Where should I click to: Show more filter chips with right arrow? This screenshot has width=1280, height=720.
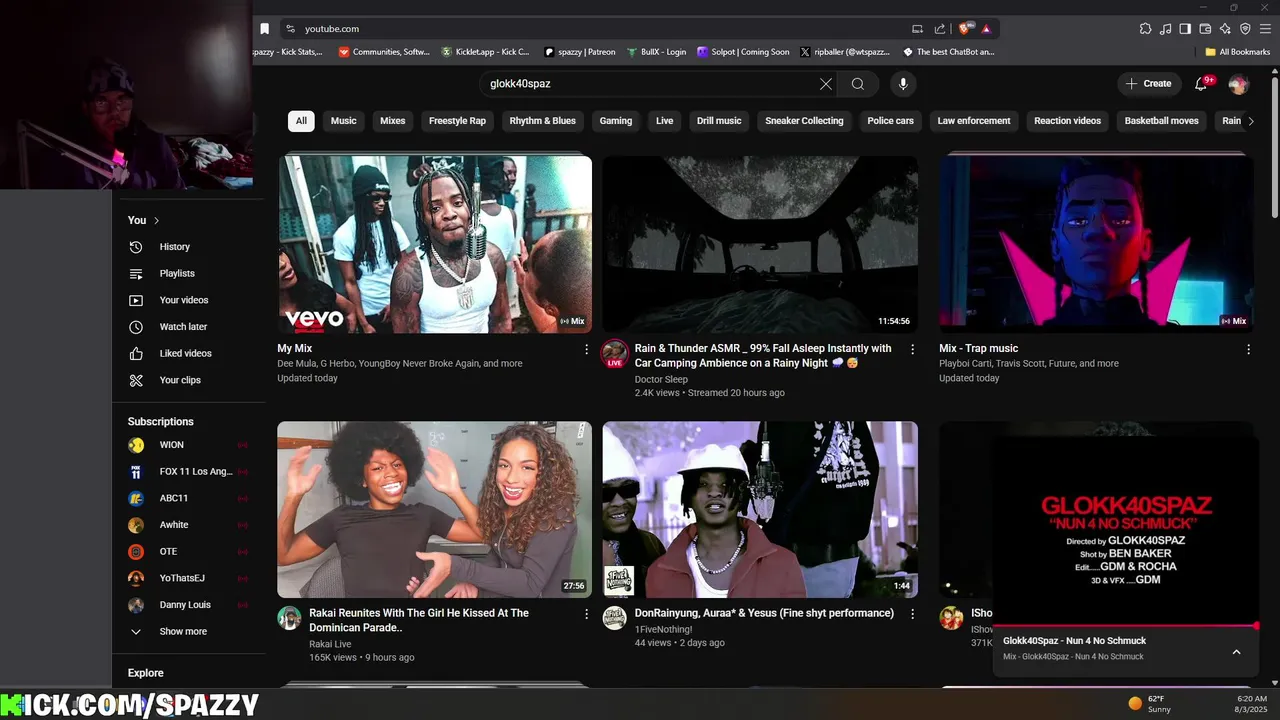tap(1250, 121)
